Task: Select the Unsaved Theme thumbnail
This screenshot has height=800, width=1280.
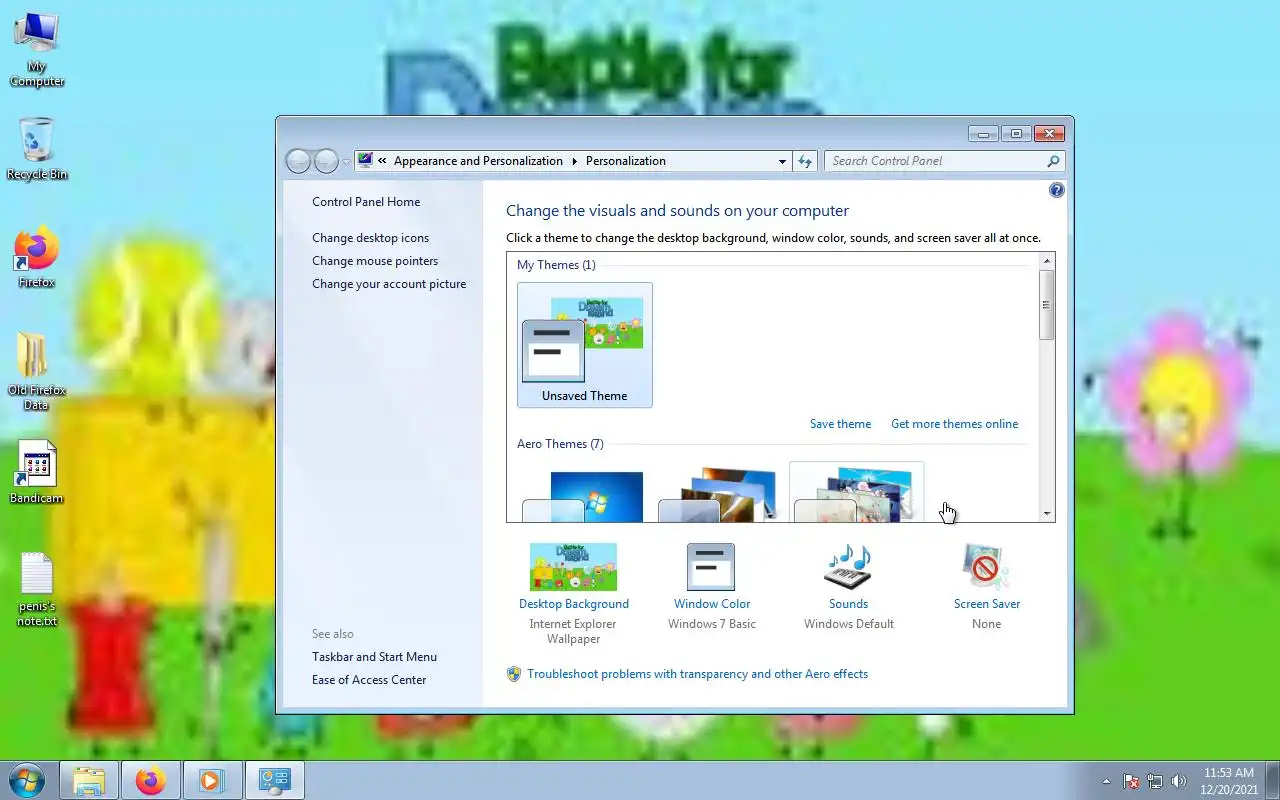Action: coord(585,345)
